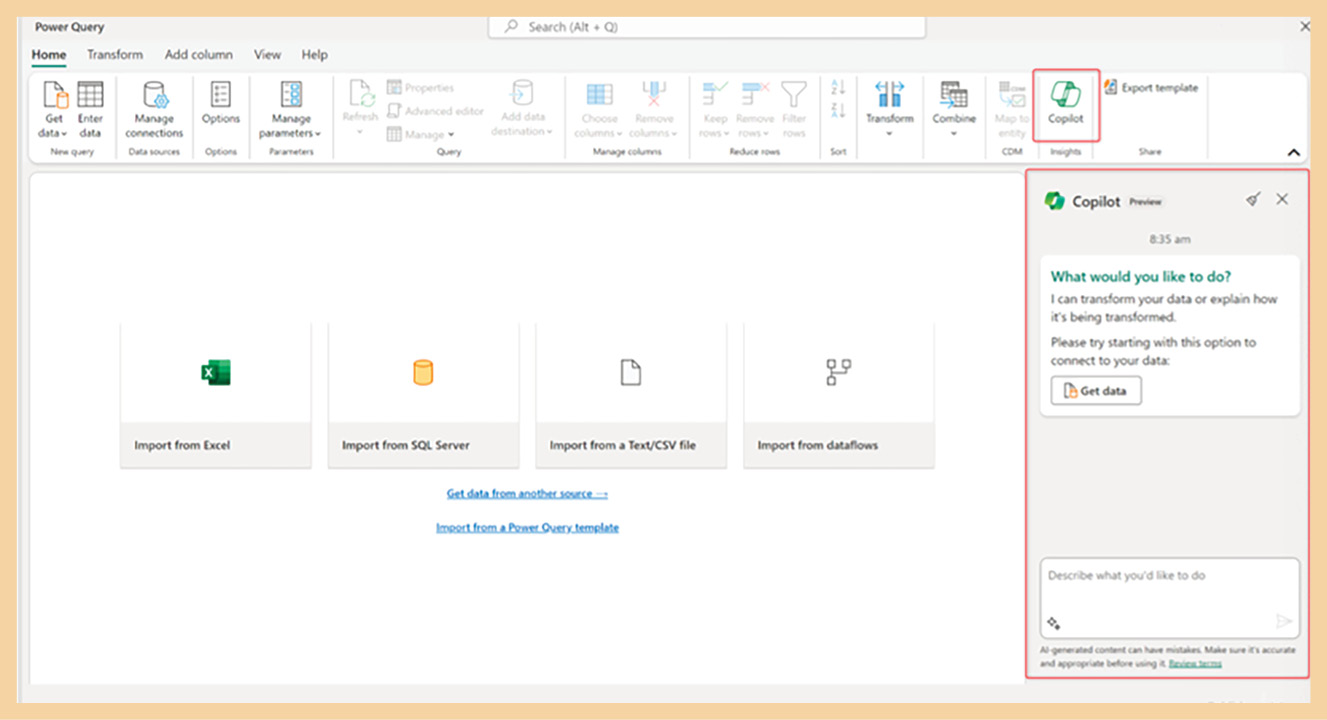1327x720 pixels.
Task: Open the Review terms link
Action: coord(1195,663)
